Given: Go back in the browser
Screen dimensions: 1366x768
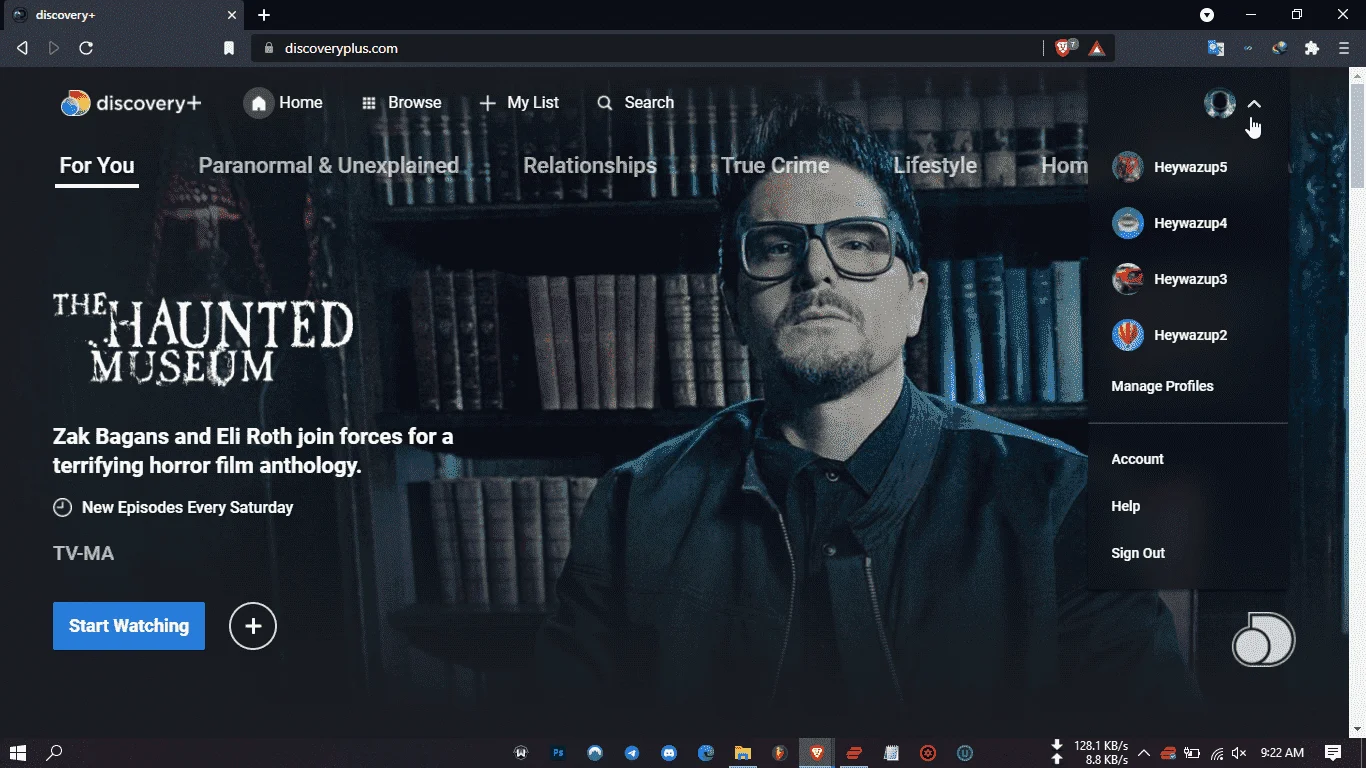Looking at the screenshot, I should 22,48.
